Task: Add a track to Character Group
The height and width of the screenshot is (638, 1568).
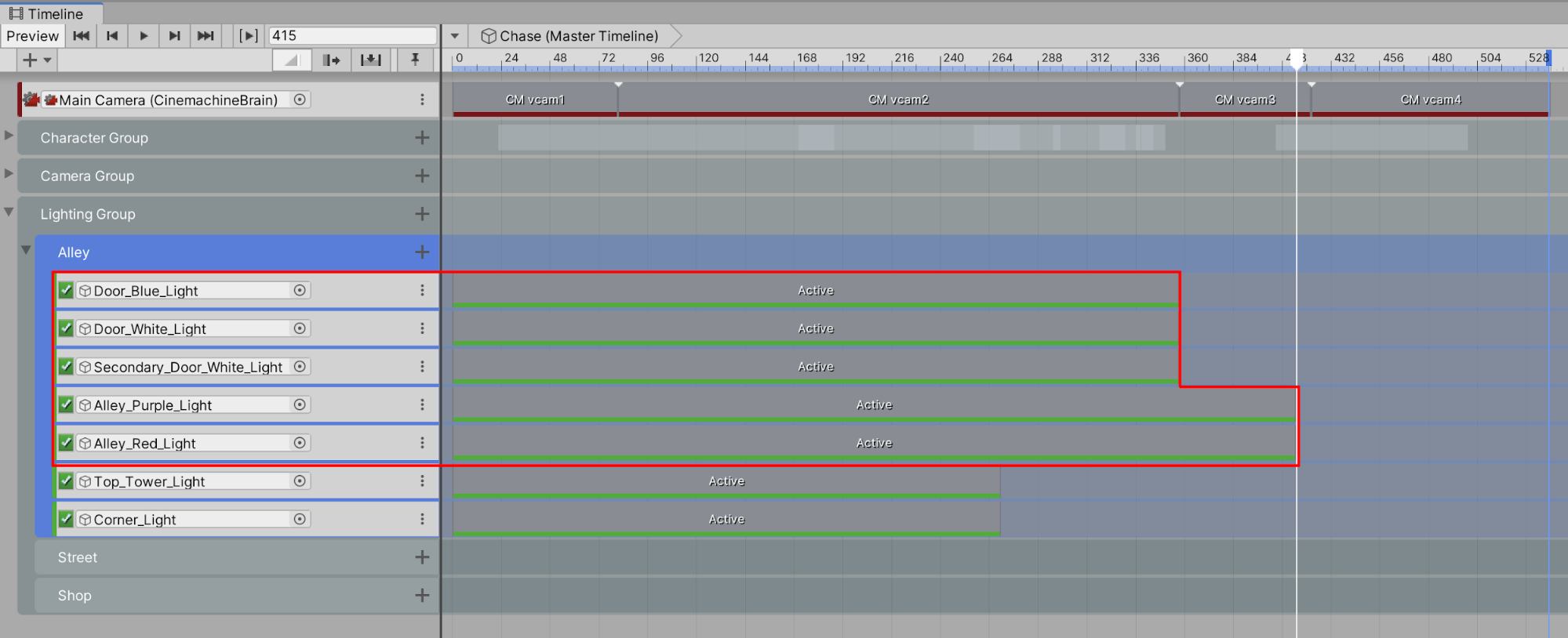Action: tap(422, 138)
